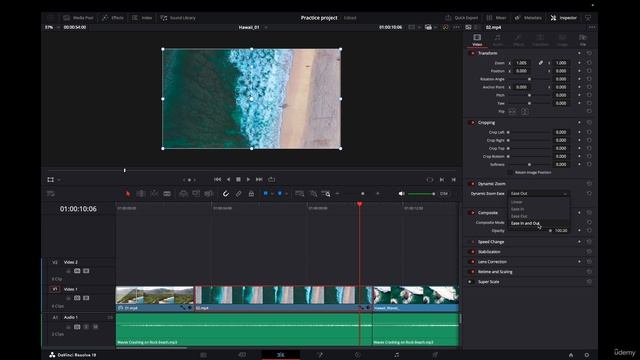
Task: Toggle the magnet Snapping icon
Action: (226, 193)
